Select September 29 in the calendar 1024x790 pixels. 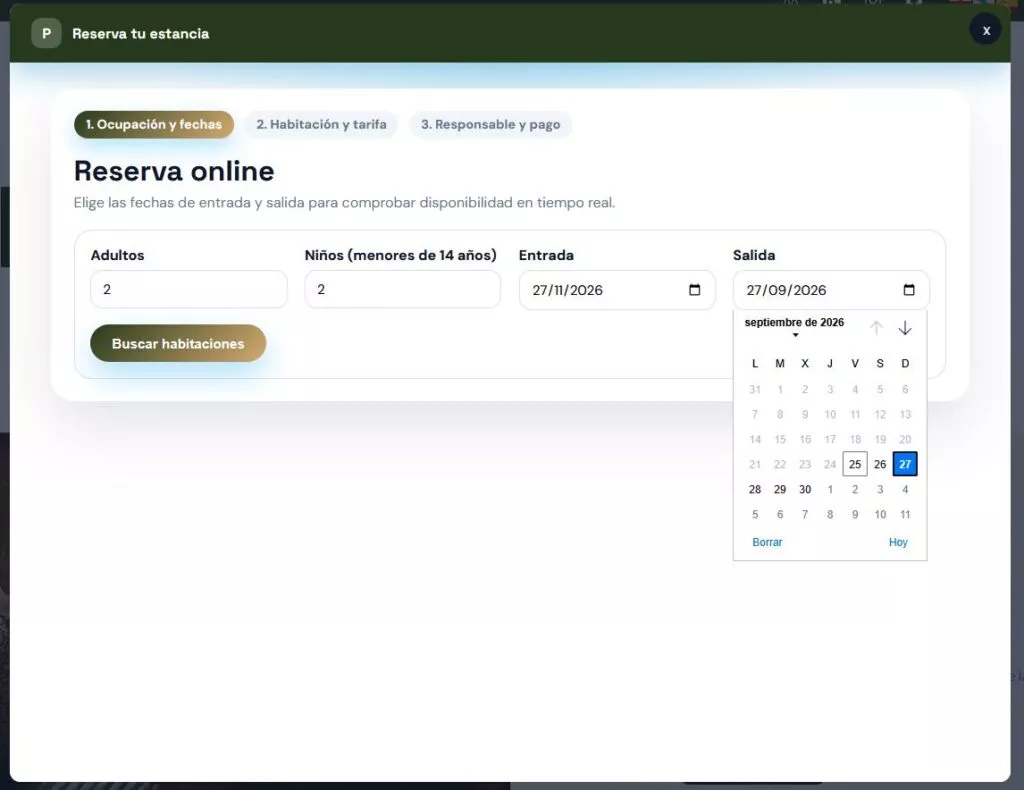click(x=780, y=489)
